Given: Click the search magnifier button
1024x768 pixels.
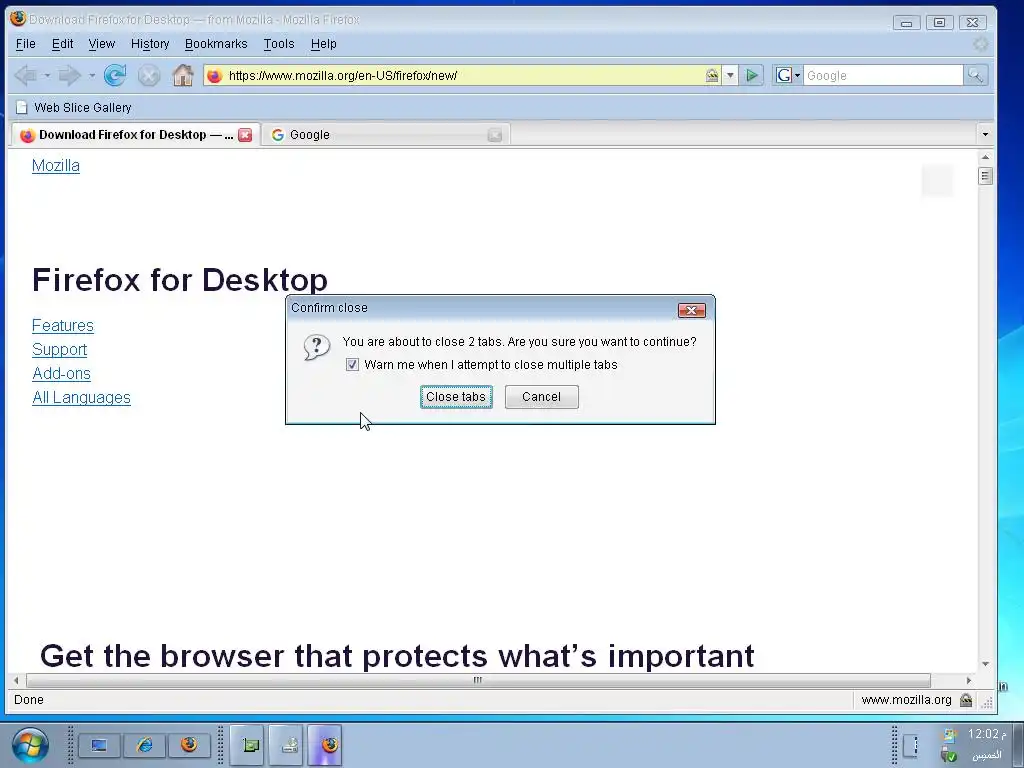Looking at the screenshot, I should pos(975,76).
